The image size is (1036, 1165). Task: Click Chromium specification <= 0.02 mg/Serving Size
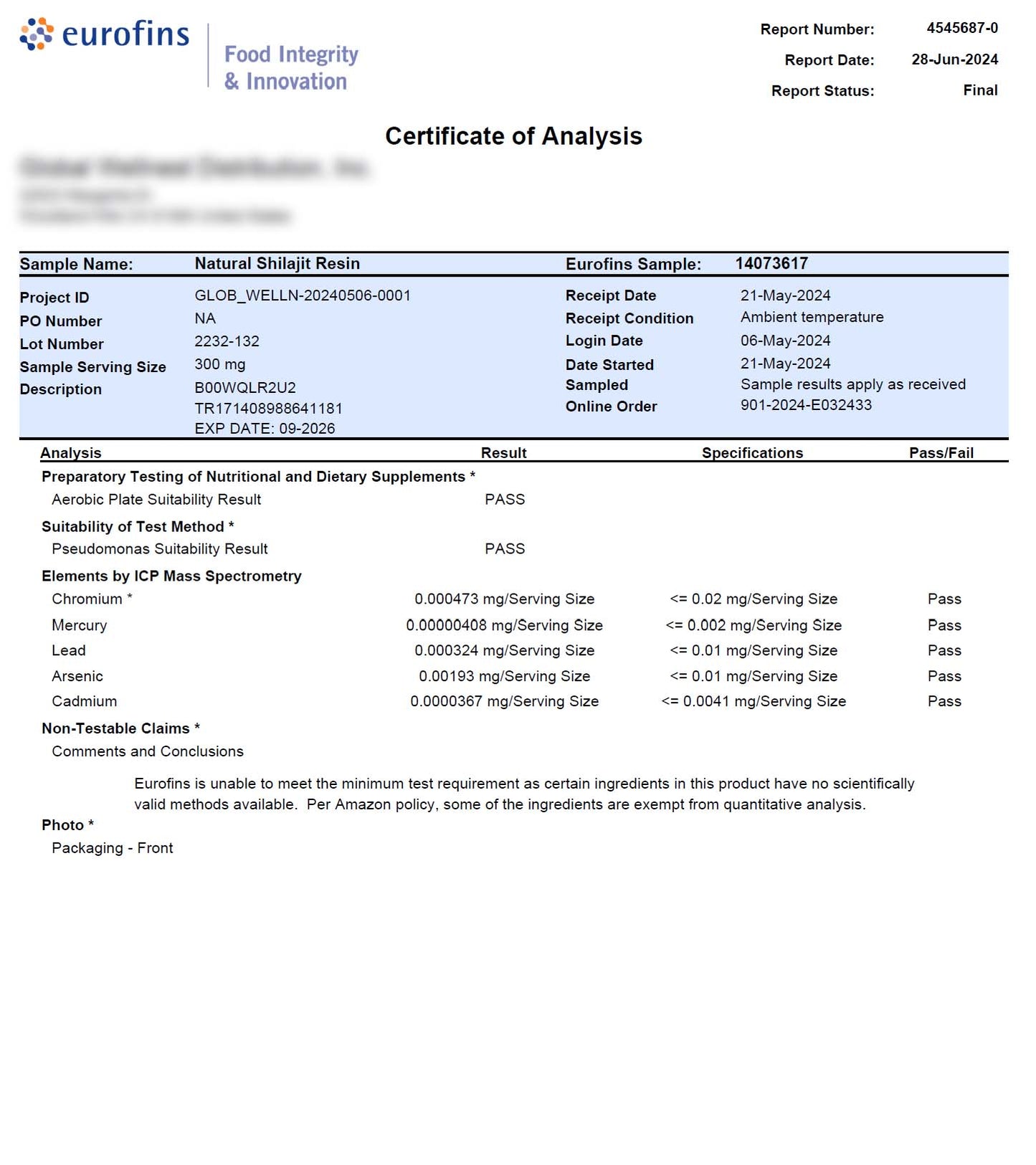pos(754,599)
